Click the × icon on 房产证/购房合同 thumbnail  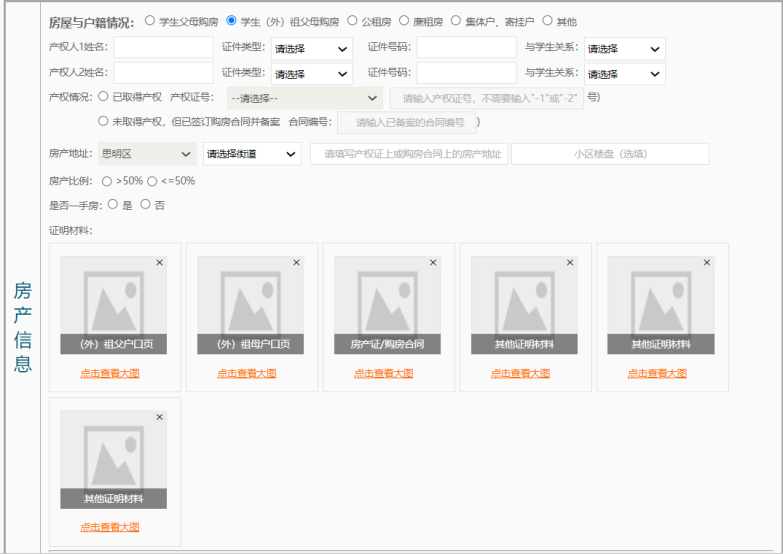(x=433, y=263)
